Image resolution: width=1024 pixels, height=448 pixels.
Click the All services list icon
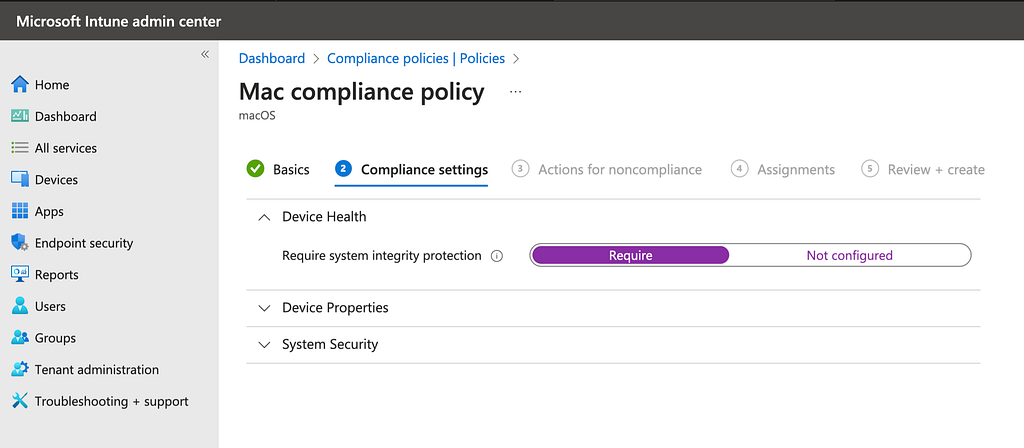(x=20, y=148)
